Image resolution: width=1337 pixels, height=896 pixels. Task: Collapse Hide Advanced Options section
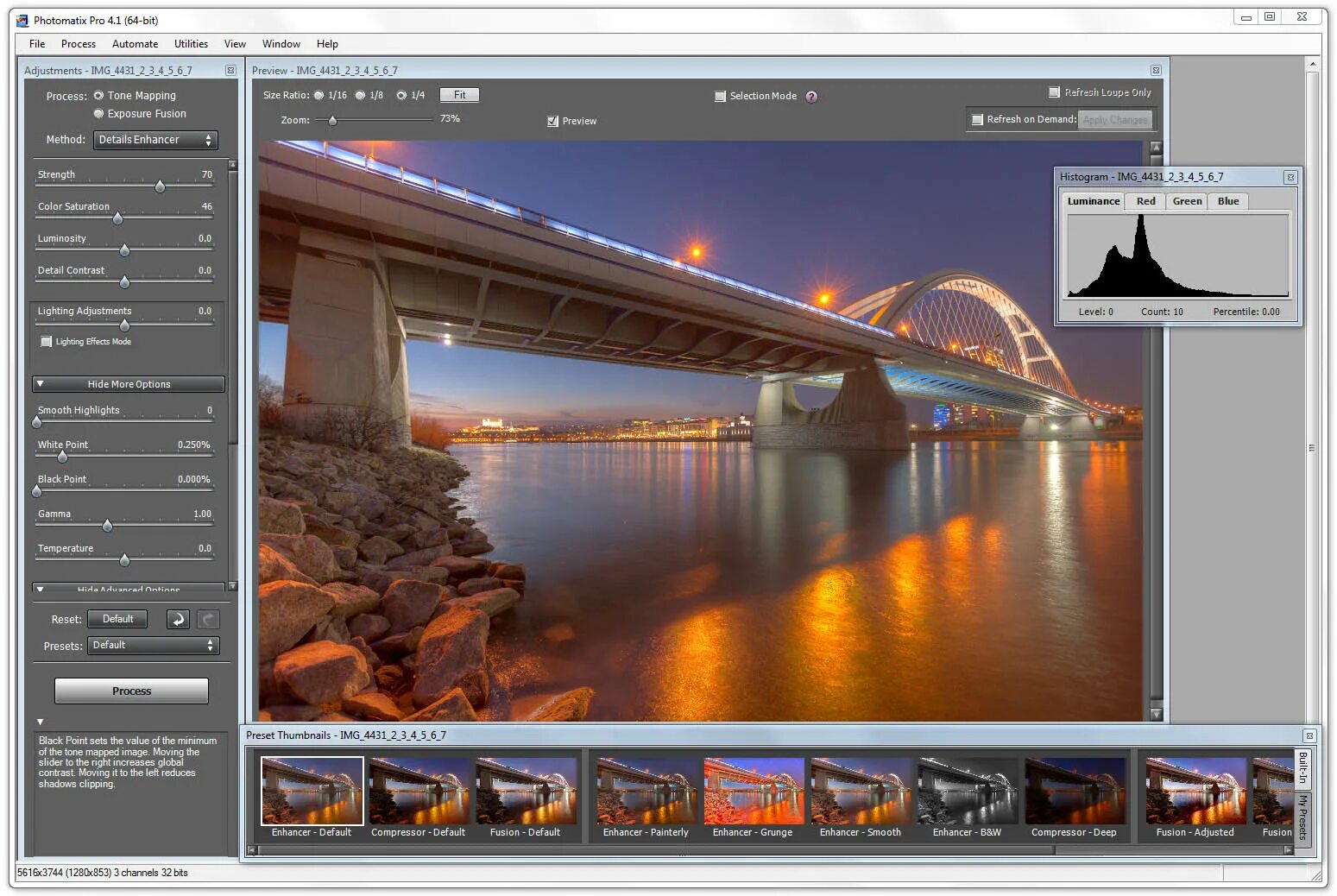tap(129, 589)
